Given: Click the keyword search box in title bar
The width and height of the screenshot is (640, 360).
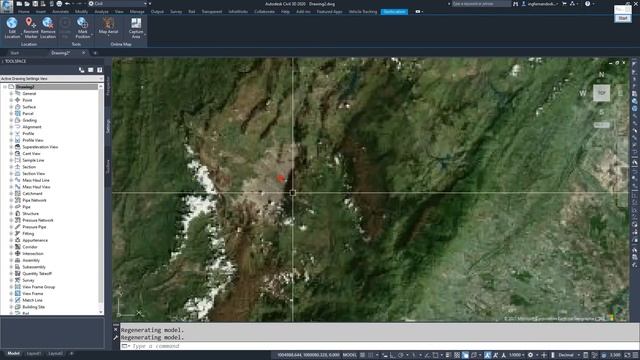Looking at the screenshot, I should coord(481,4).
